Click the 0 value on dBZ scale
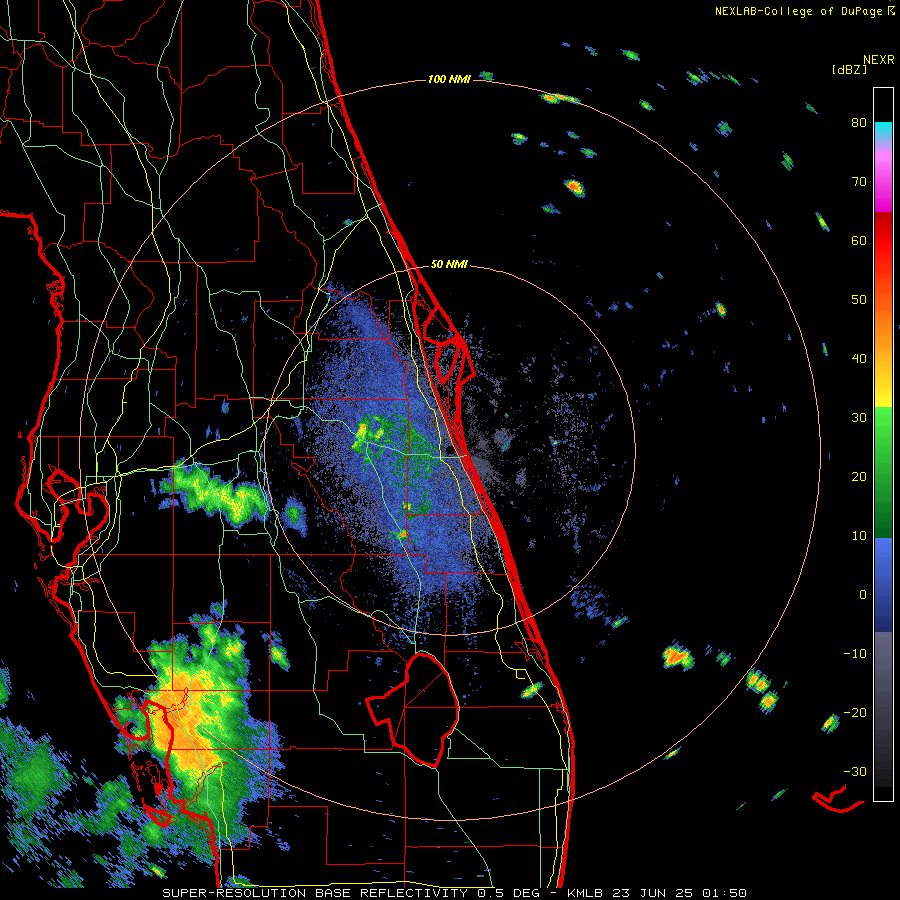Image resolution: width=900 pixels, height=900 pixels. pos(863,595)
